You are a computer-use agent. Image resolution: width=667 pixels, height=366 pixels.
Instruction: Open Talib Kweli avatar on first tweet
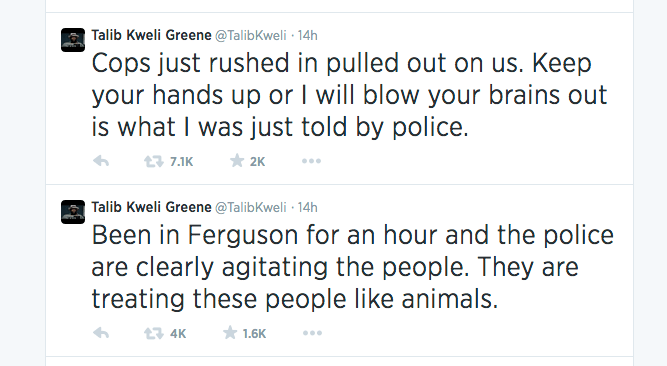pos(73,40)
